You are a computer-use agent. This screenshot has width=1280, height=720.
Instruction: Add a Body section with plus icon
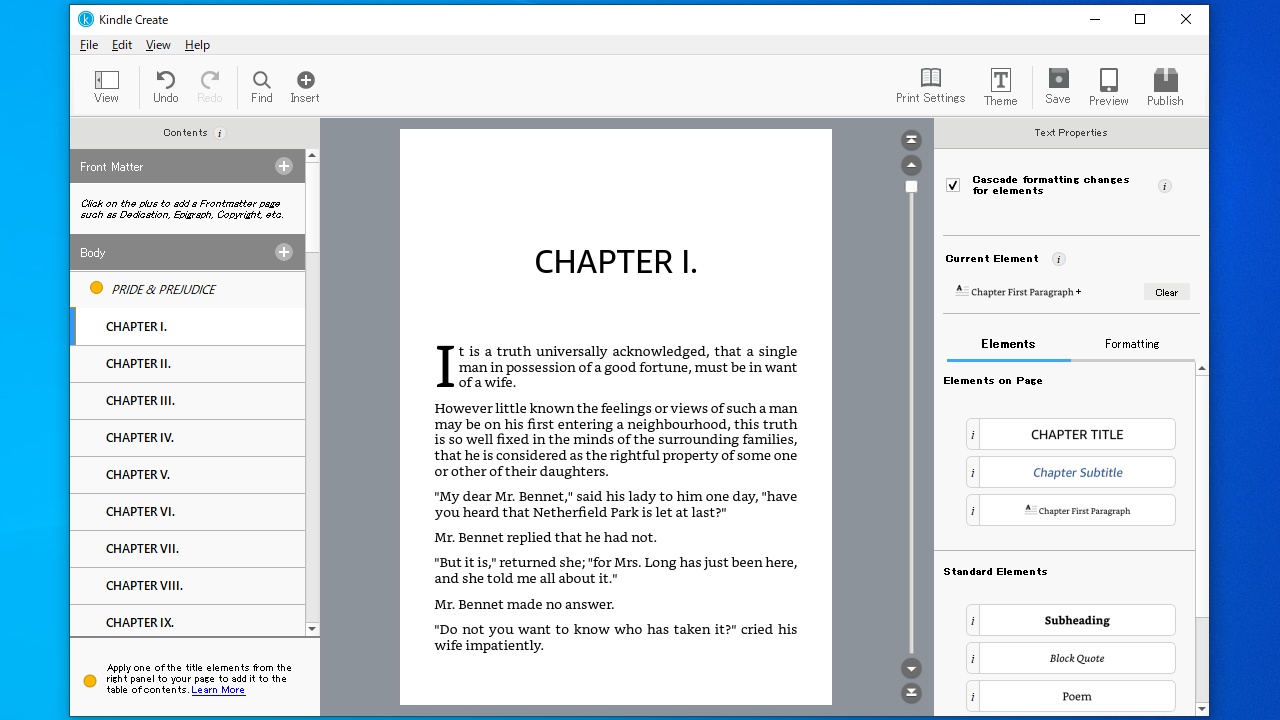pyautogui.click(x=284, y=252)
